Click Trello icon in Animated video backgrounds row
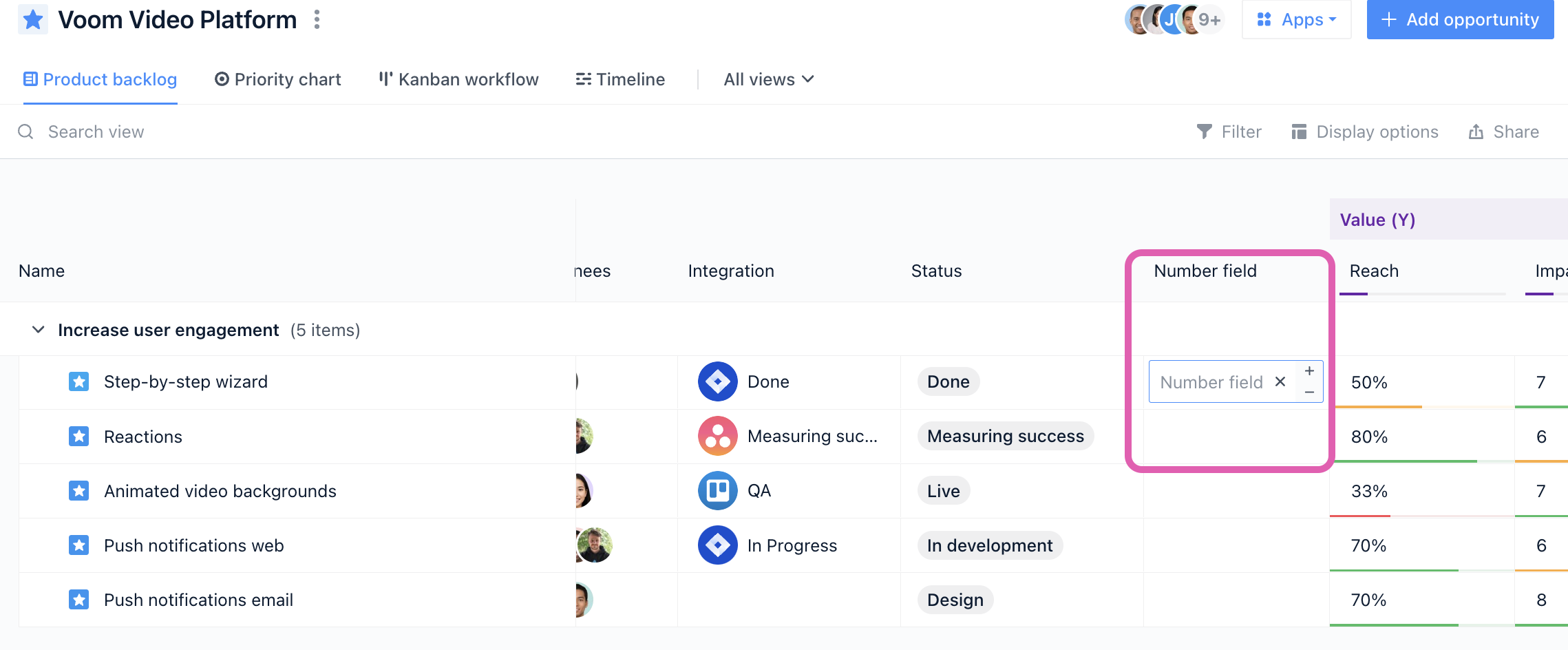1568x650 pixels. point(718,490)
